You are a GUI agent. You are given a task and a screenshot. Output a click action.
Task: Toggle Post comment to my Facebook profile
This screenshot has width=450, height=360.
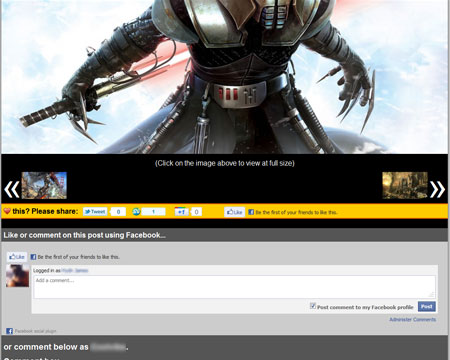coord(313,306)
